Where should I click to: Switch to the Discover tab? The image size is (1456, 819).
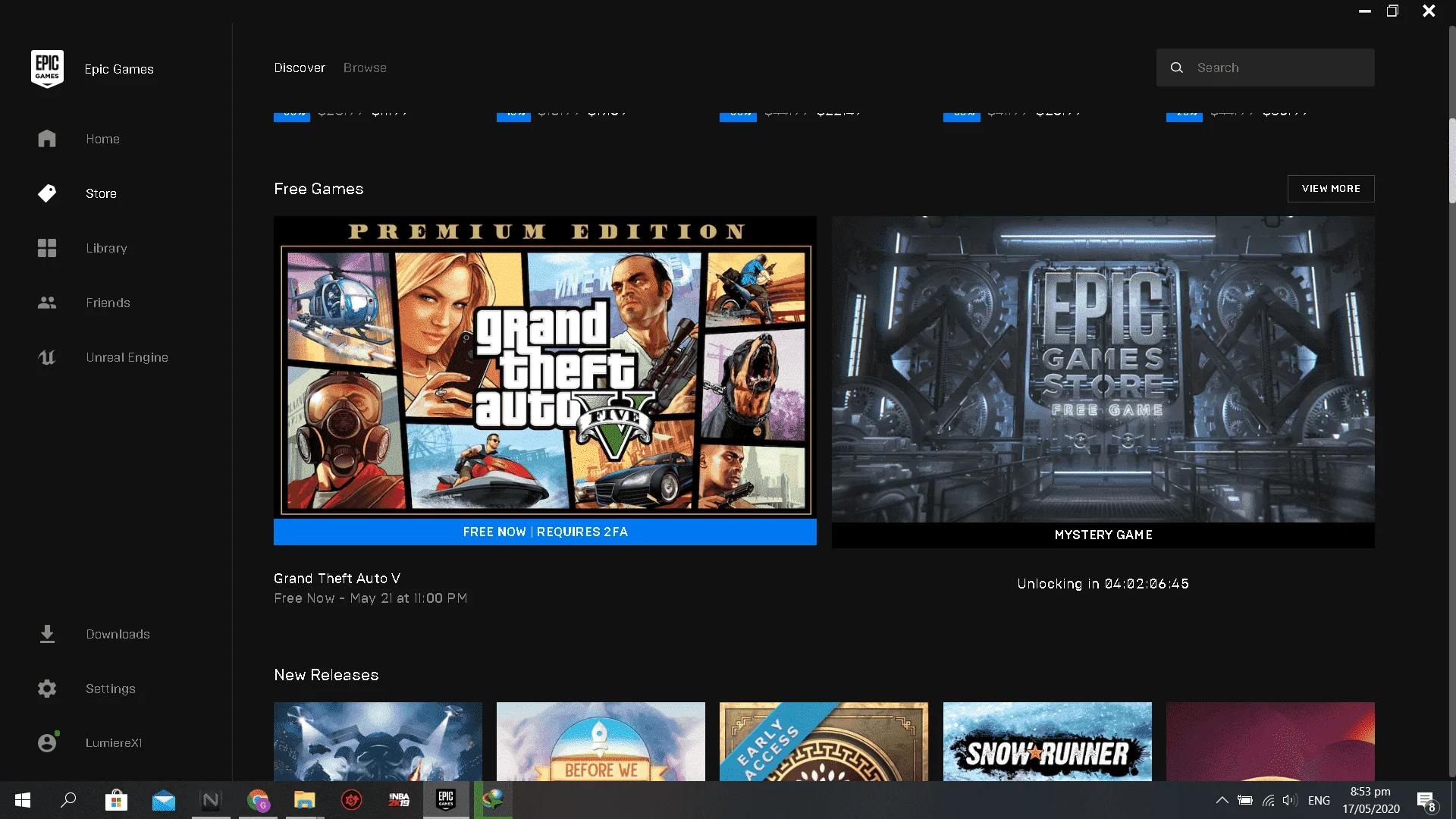pyautogui.click(x=300, y=67)
